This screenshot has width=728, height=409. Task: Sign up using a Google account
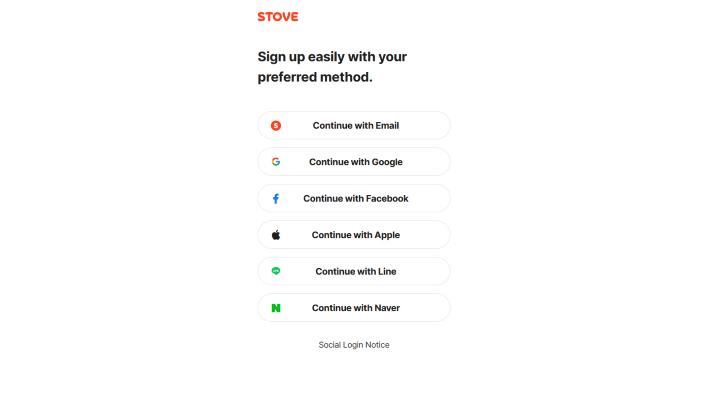click(x=355, y=162)
